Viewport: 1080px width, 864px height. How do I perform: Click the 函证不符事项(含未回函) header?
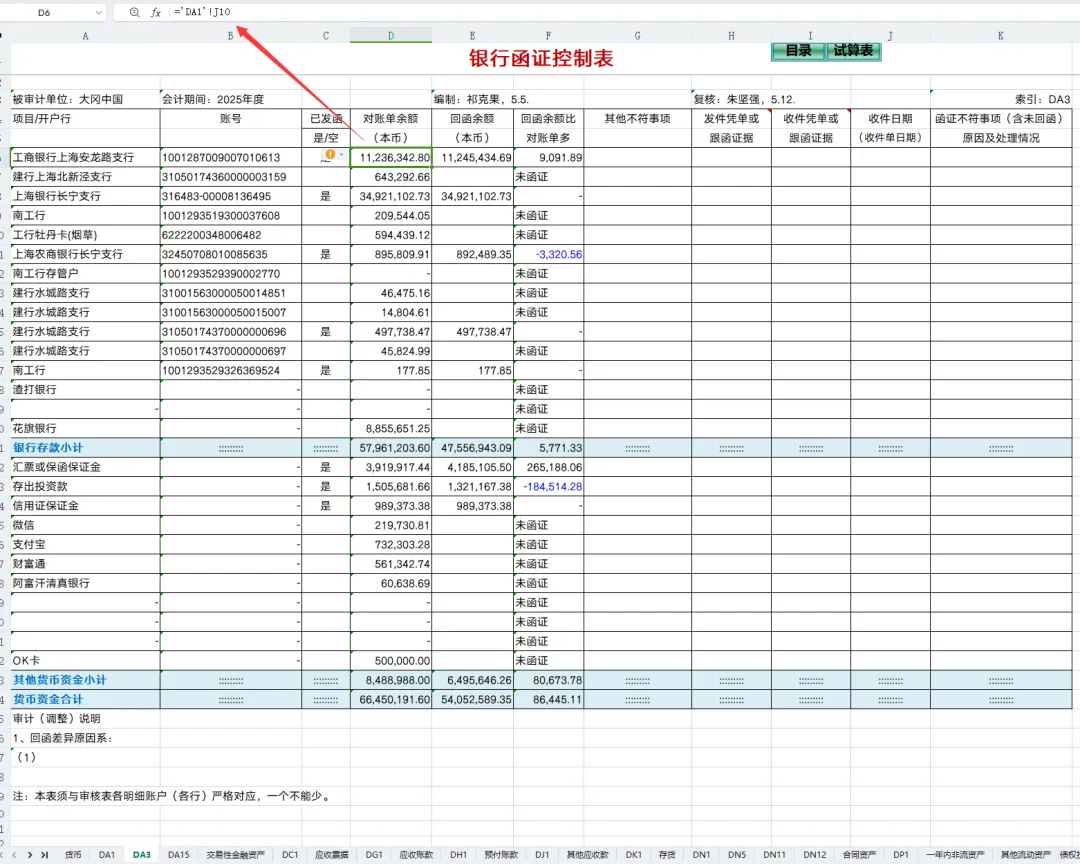point(1001,119)
